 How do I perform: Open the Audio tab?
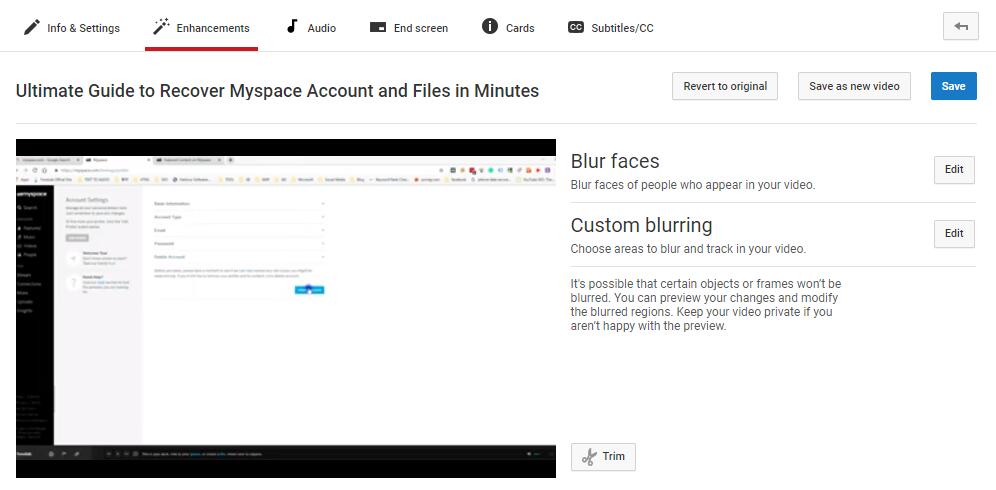tap(311, 28)
